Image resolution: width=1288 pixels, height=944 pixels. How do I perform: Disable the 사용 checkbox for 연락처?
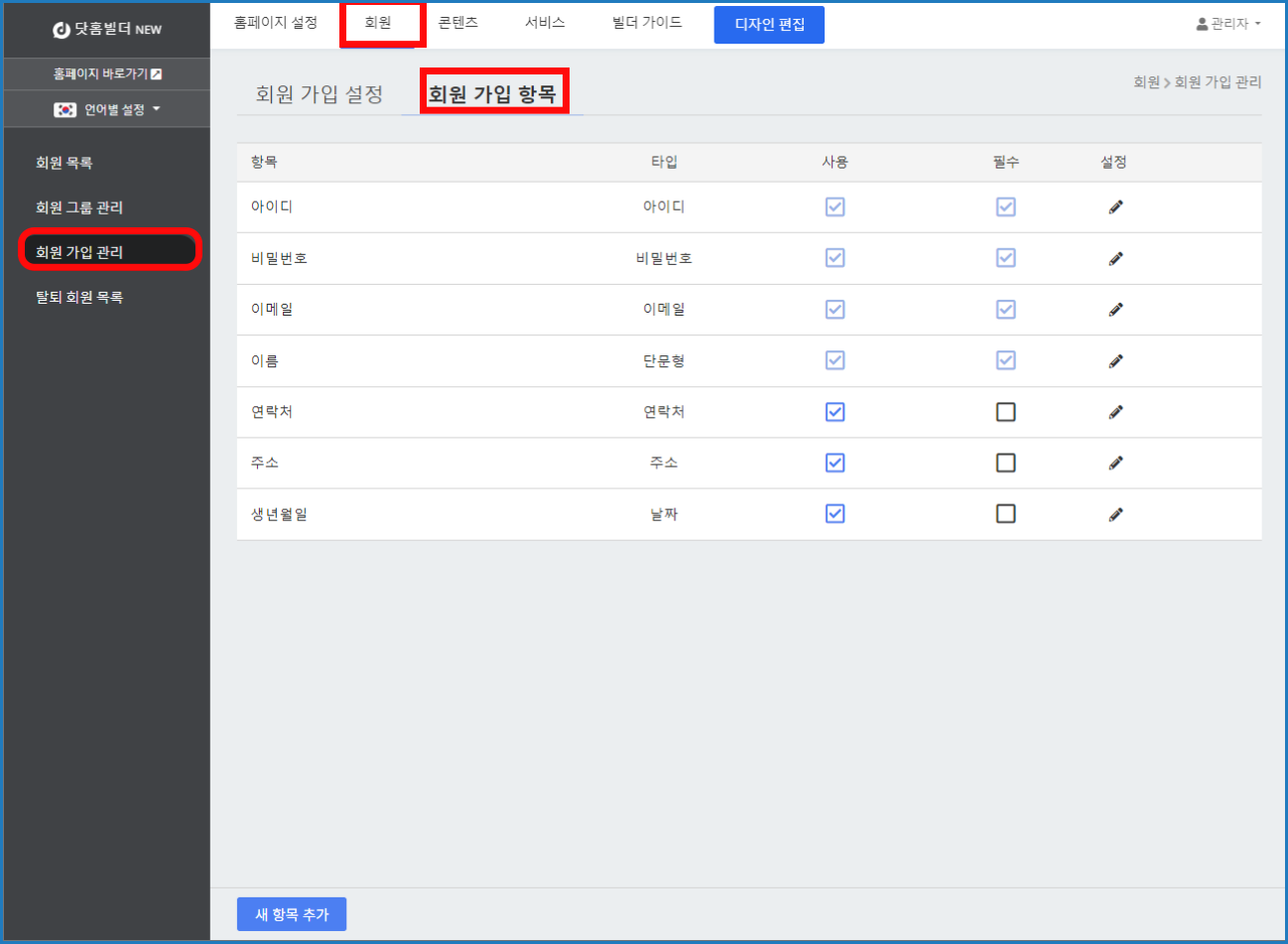point(835,412)
